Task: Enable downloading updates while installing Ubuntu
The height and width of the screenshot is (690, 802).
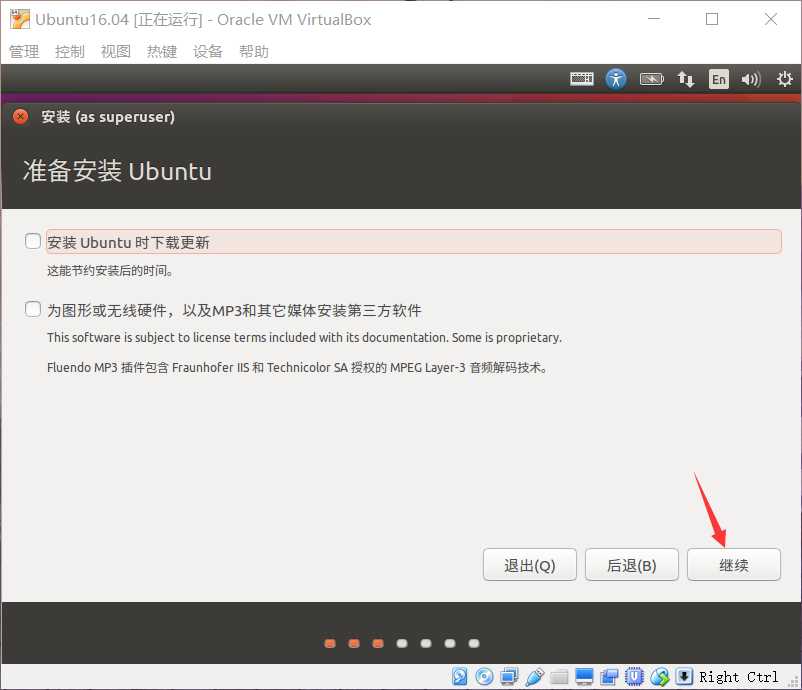Action: point(33,241)
